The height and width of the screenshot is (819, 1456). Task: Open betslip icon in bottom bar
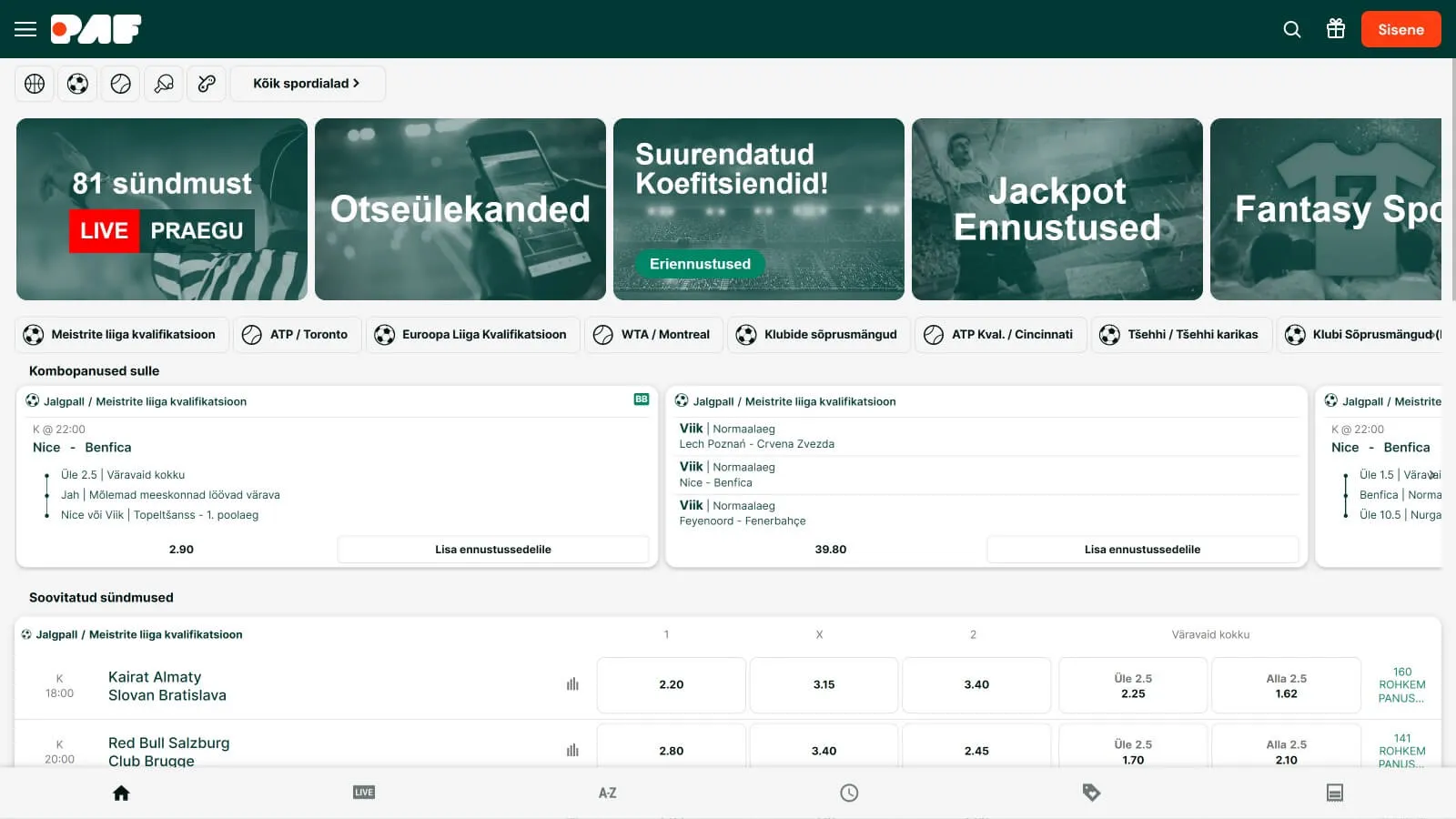(x=1335, y=793)
